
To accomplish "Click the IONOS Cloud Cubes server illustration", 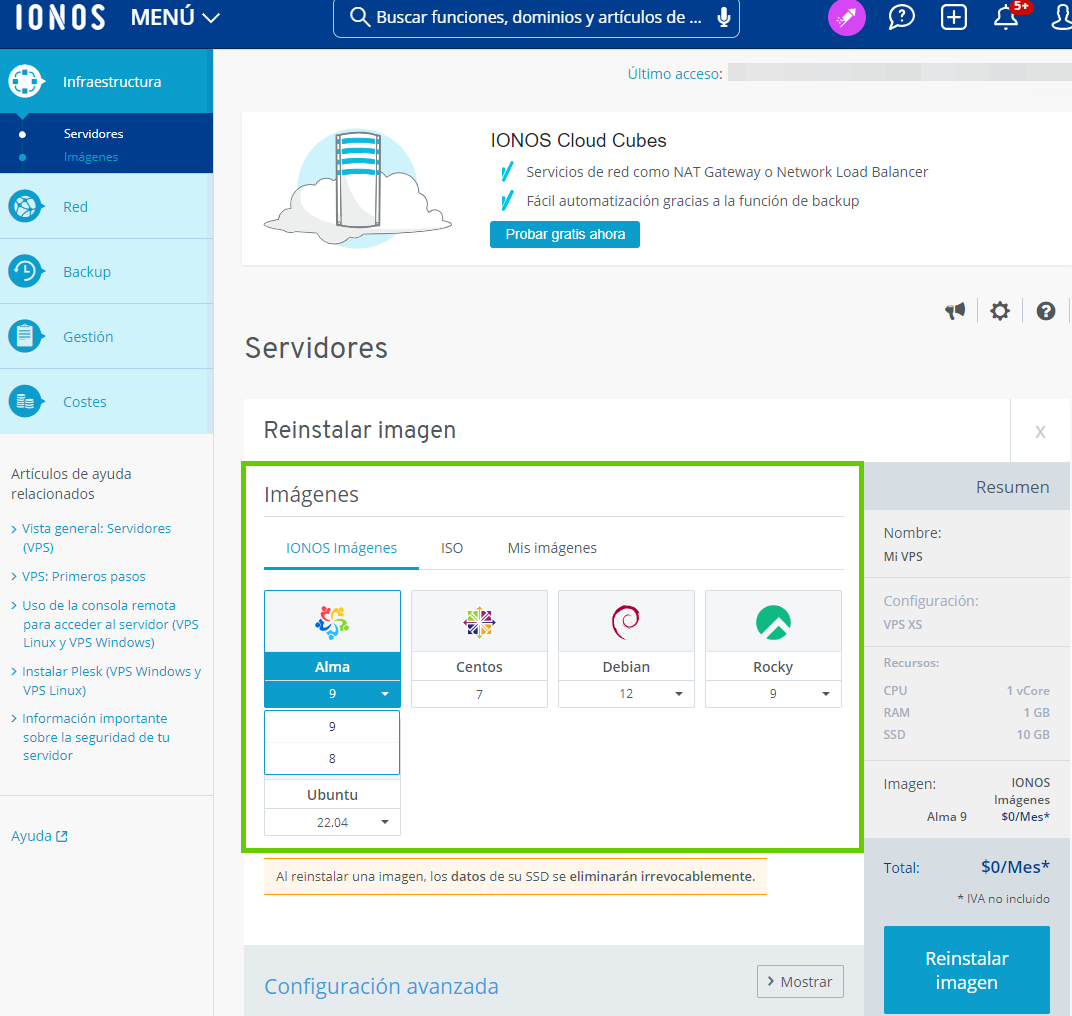I will click(x=358, y=189).
